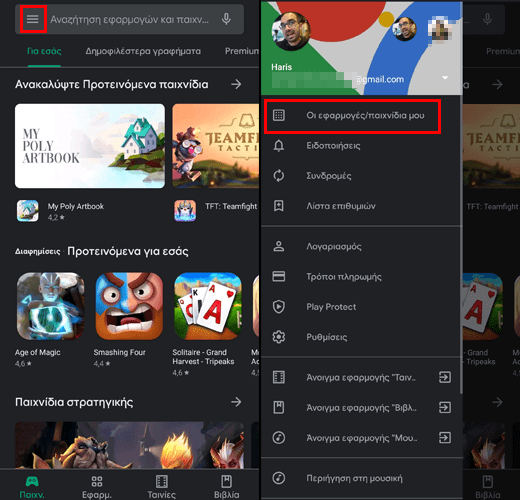
Task: Click the settings gear icon
Action: [x=279, y=337]
